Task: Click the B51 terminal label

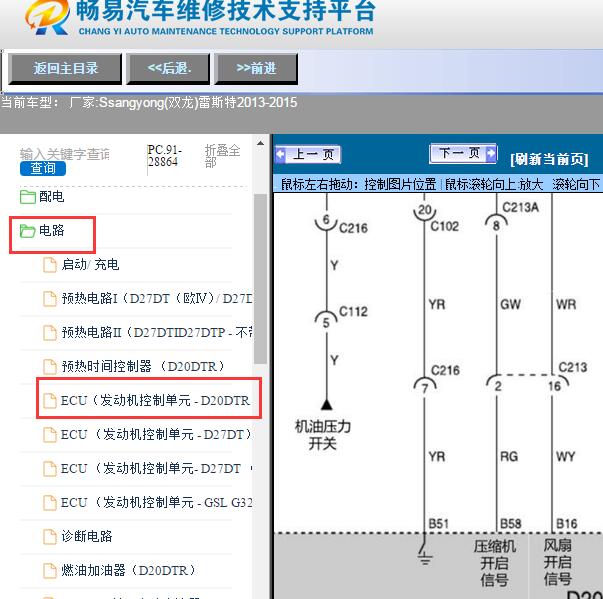Action: click(438, 524)
